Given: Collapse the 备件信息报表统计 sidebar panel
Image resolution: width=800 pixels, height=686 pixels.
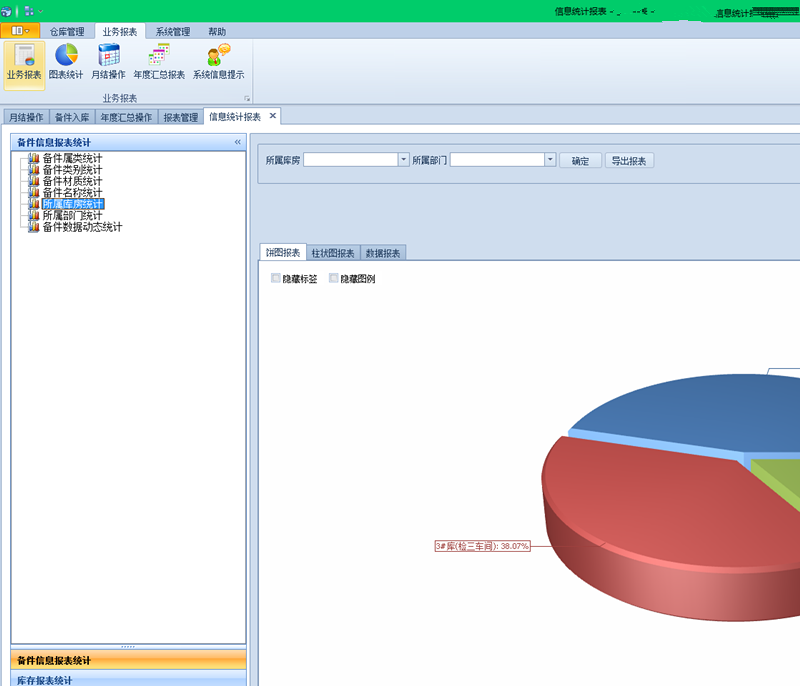Looking at the screenshot, I should (238, 141).
